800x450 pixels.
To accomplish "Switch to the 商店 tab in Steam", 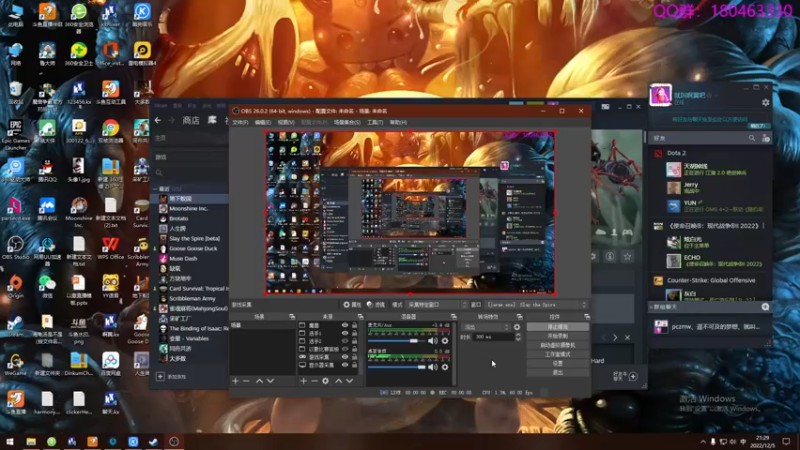I will pos(191,120).
